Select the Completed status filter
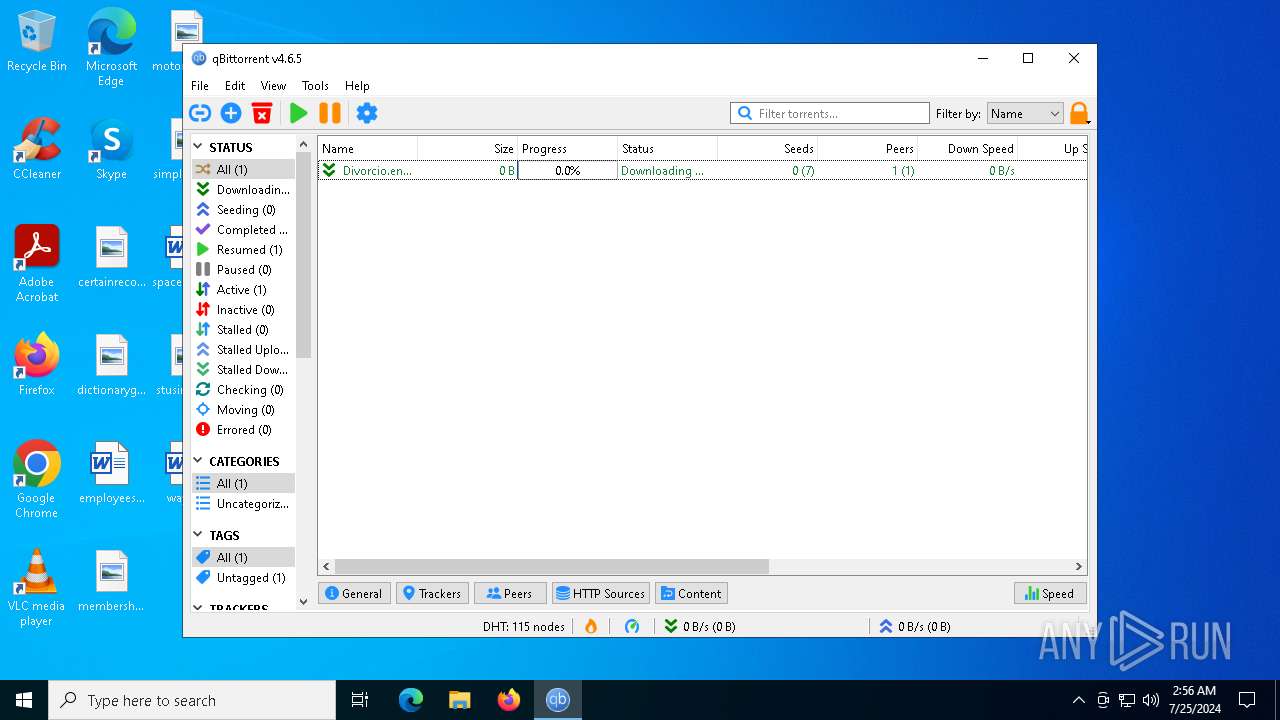This screenshot has width=1280, height=720. 243,229
